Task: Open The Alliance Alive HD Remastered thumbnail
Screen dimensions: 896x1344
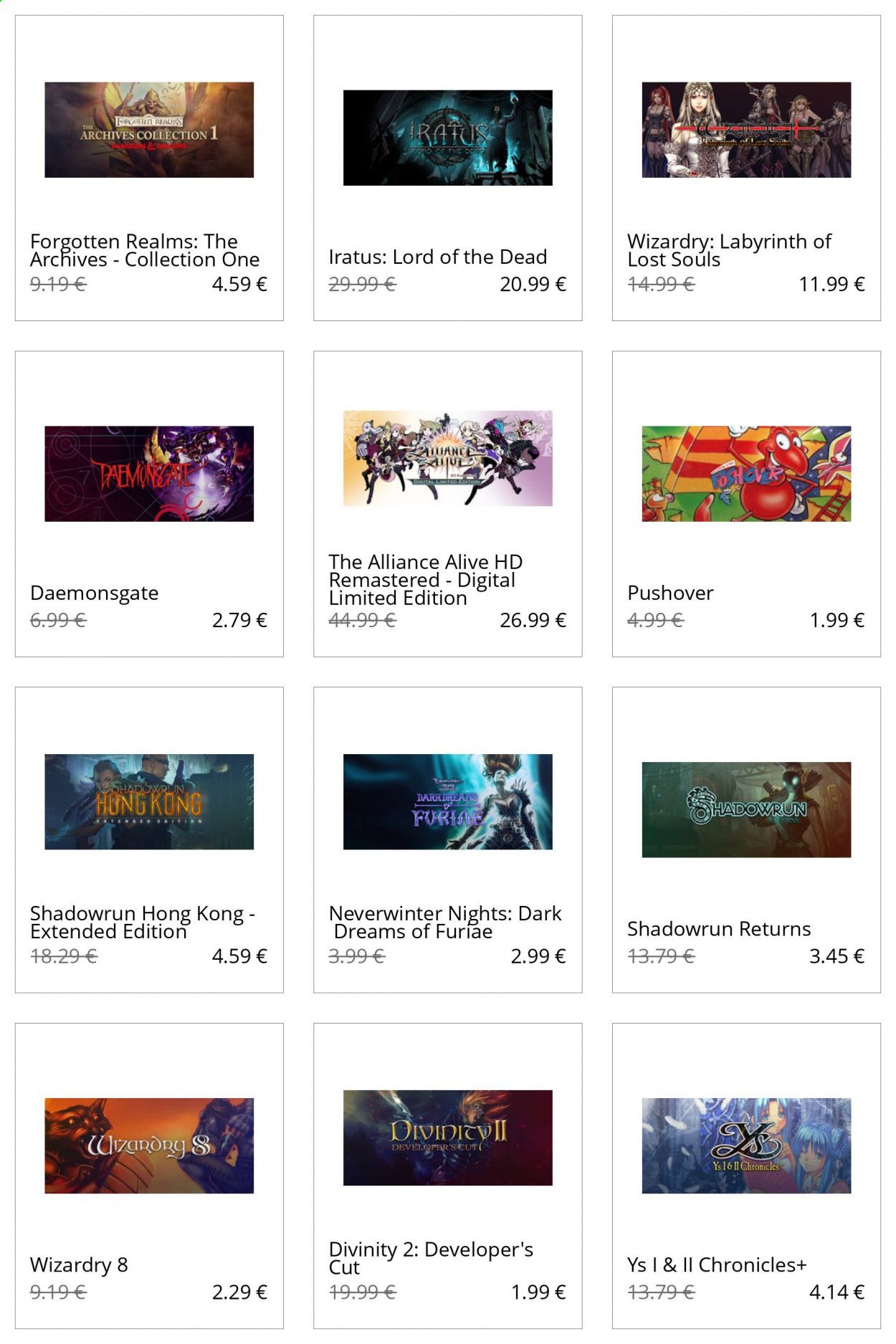Action: click(447, 458)
